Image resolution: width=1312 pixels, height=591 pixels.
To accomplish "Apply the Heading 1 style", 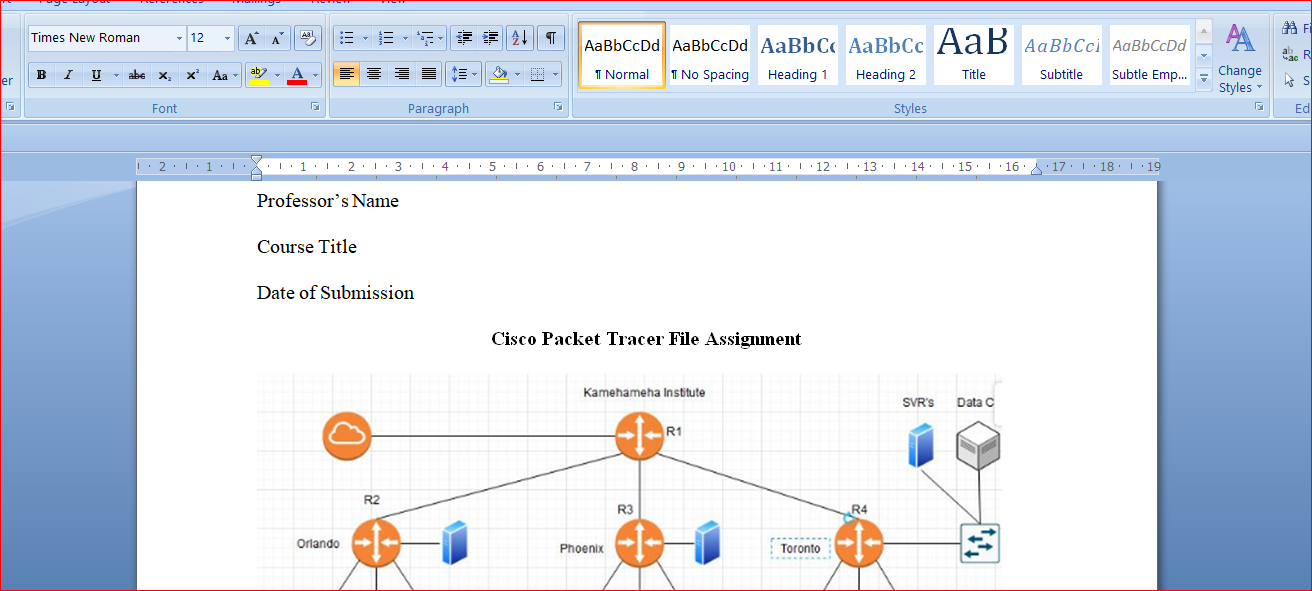I will pyautogui.click(x=798, y=55).
